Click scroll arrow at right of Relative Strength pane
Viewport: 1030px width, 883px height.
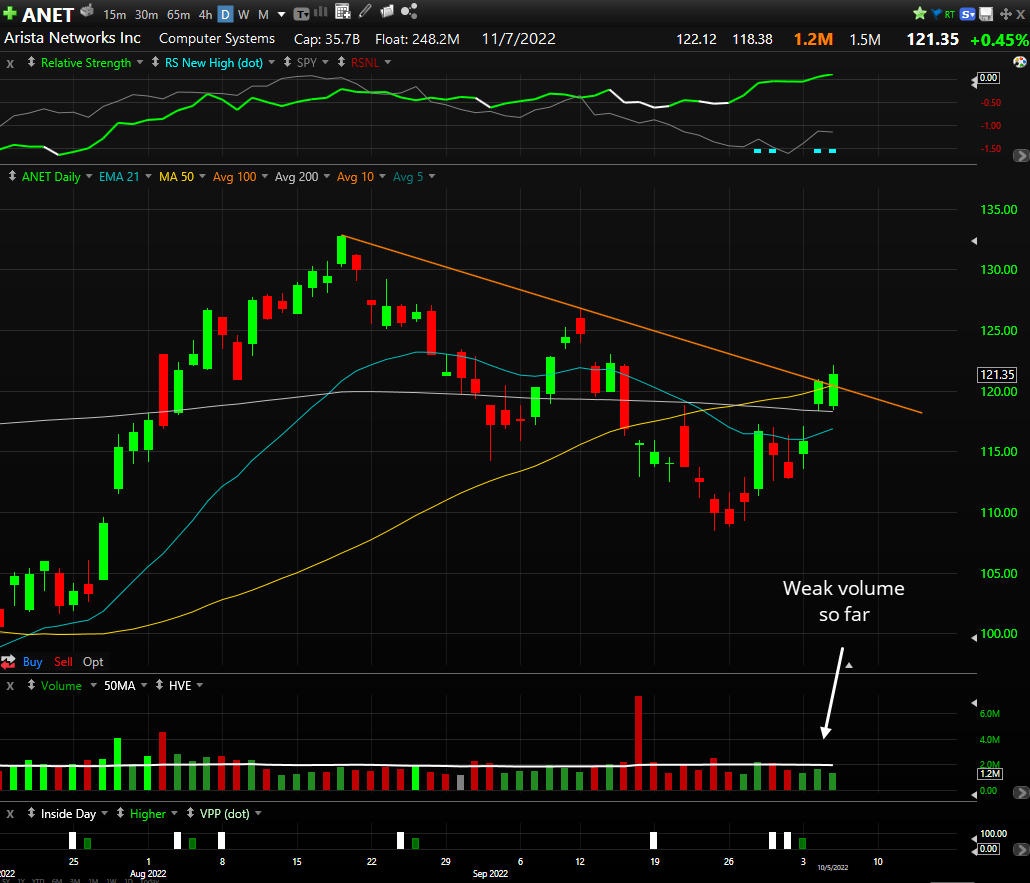pos(1021,156)
